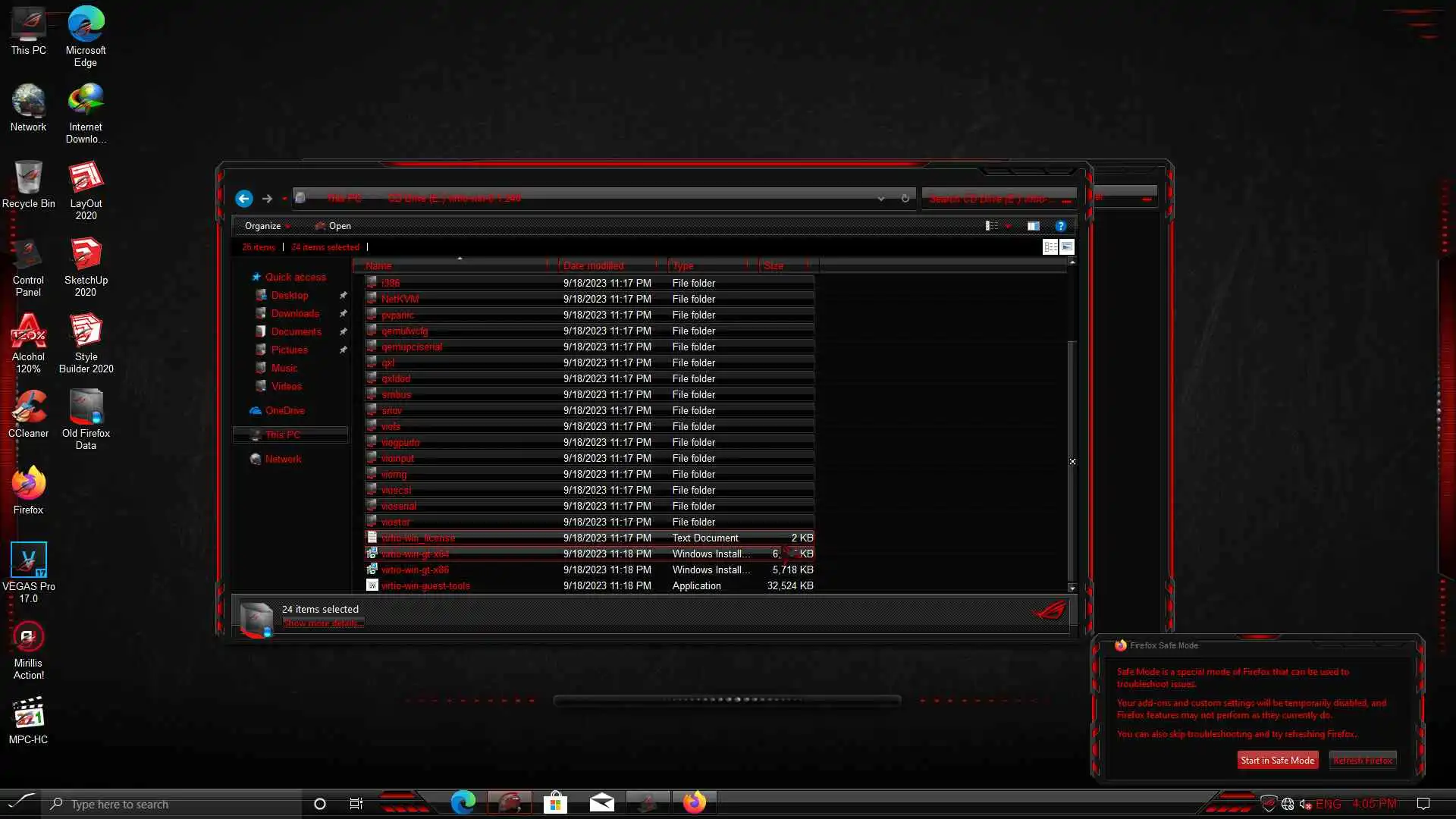
Task: Click Start in Safe Mode button
Action: [1277, 760]
